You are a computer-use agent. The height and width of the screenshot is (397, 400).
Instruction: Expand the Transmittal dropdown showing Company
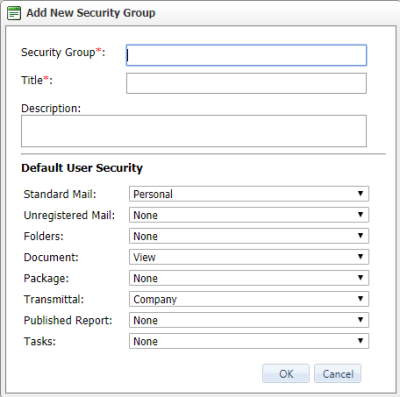249,299
